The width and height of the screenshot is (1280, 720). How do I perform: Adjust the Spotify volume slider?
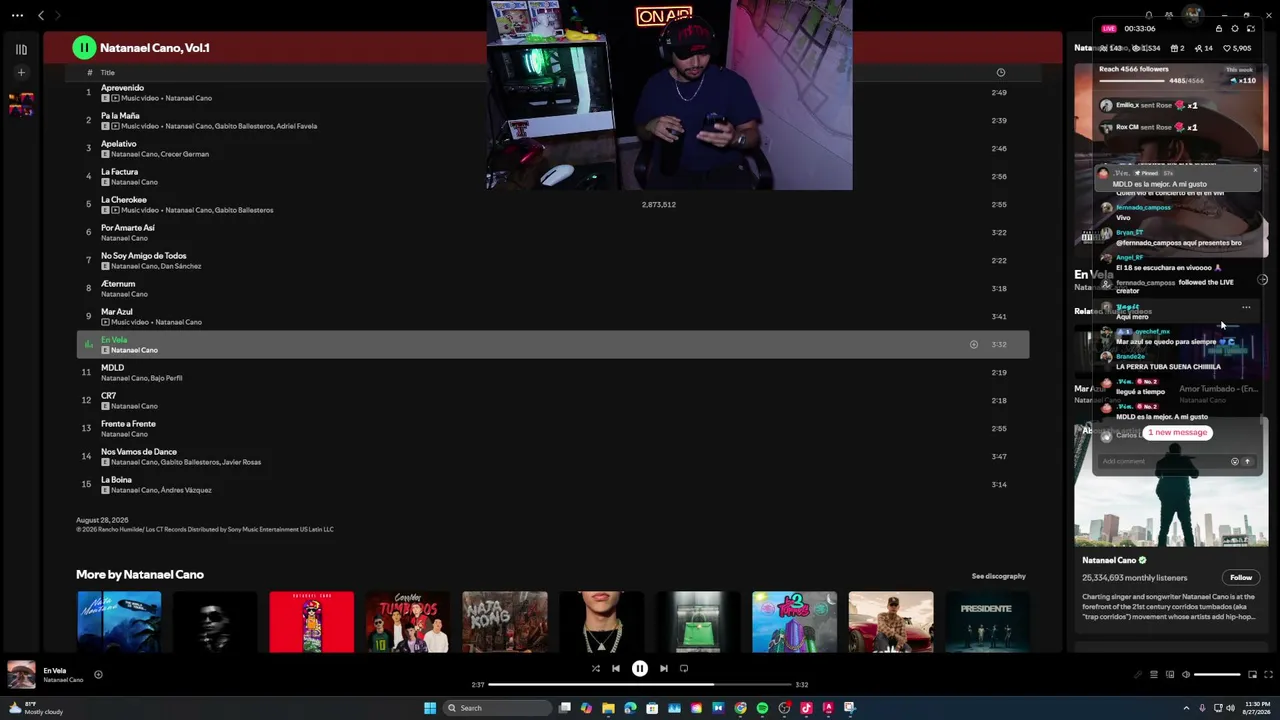click(x=1217, y=675)
